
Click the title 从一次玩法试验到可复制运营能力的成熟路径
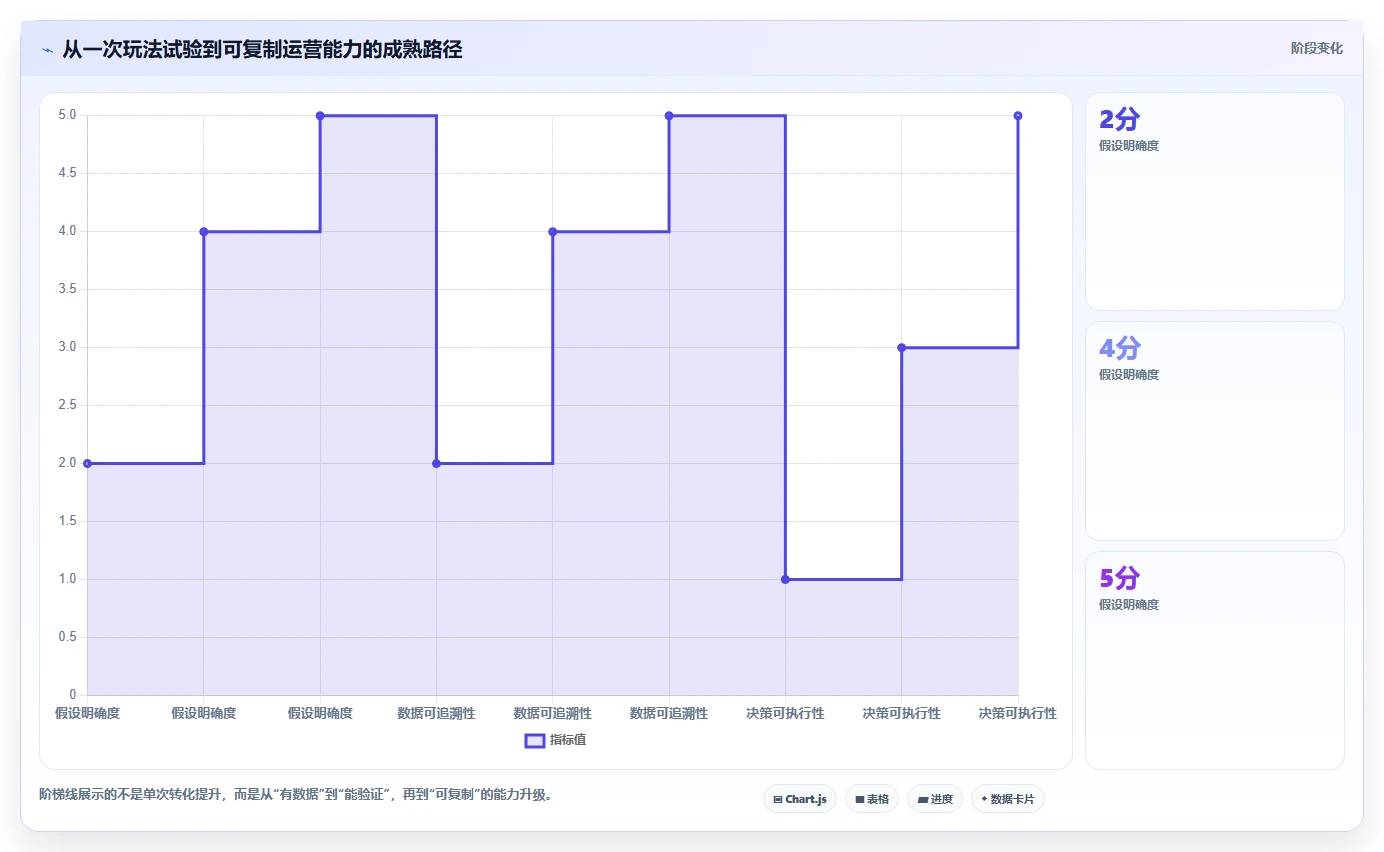pyautogui.click(x=262, y=50)
